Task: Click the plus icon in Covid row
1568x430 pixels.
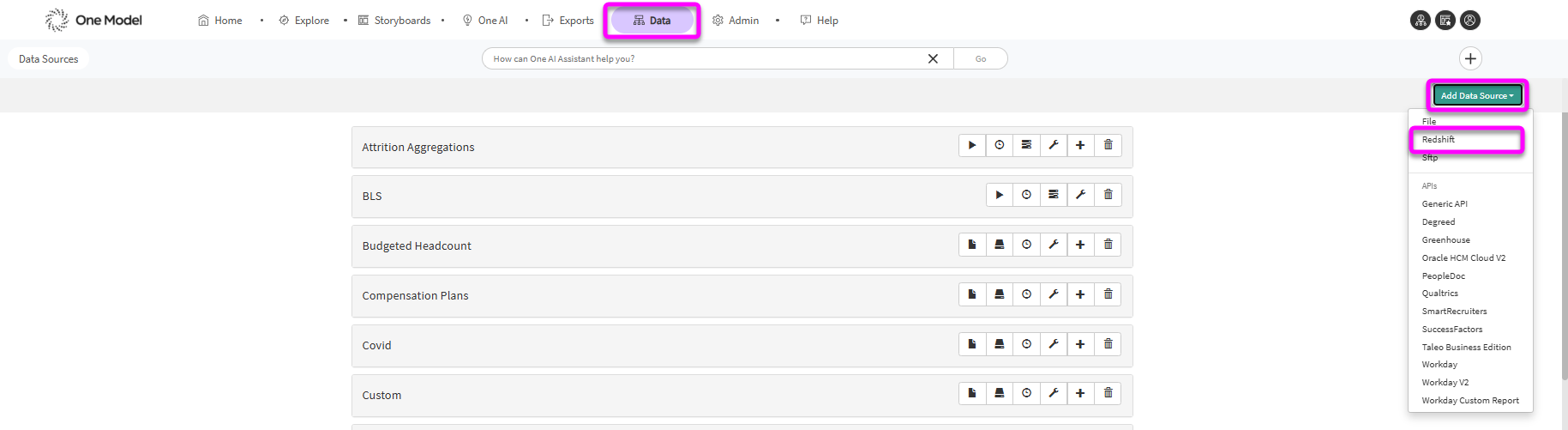Action: pos(1080,344)
